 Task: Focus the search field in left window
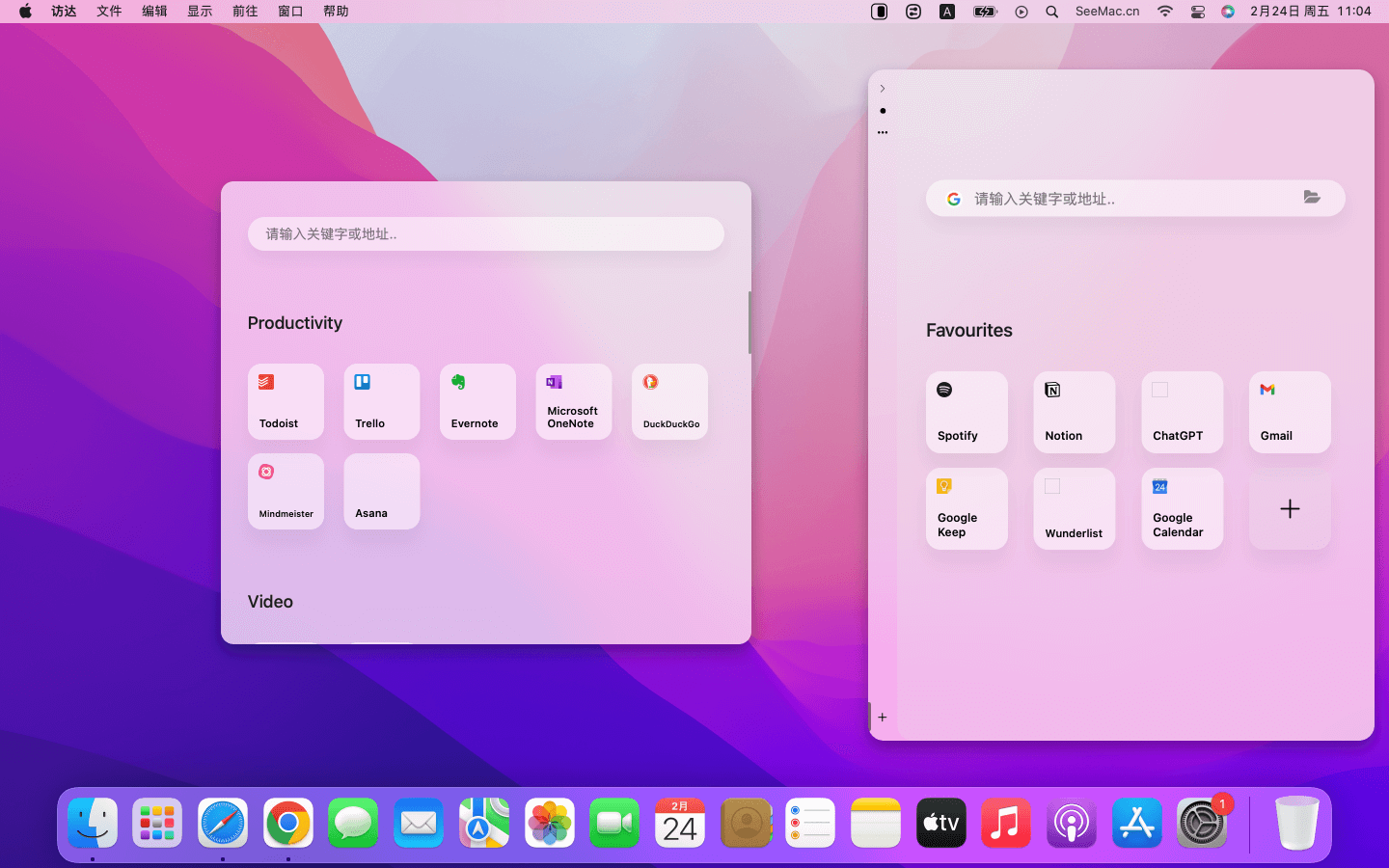485,233
